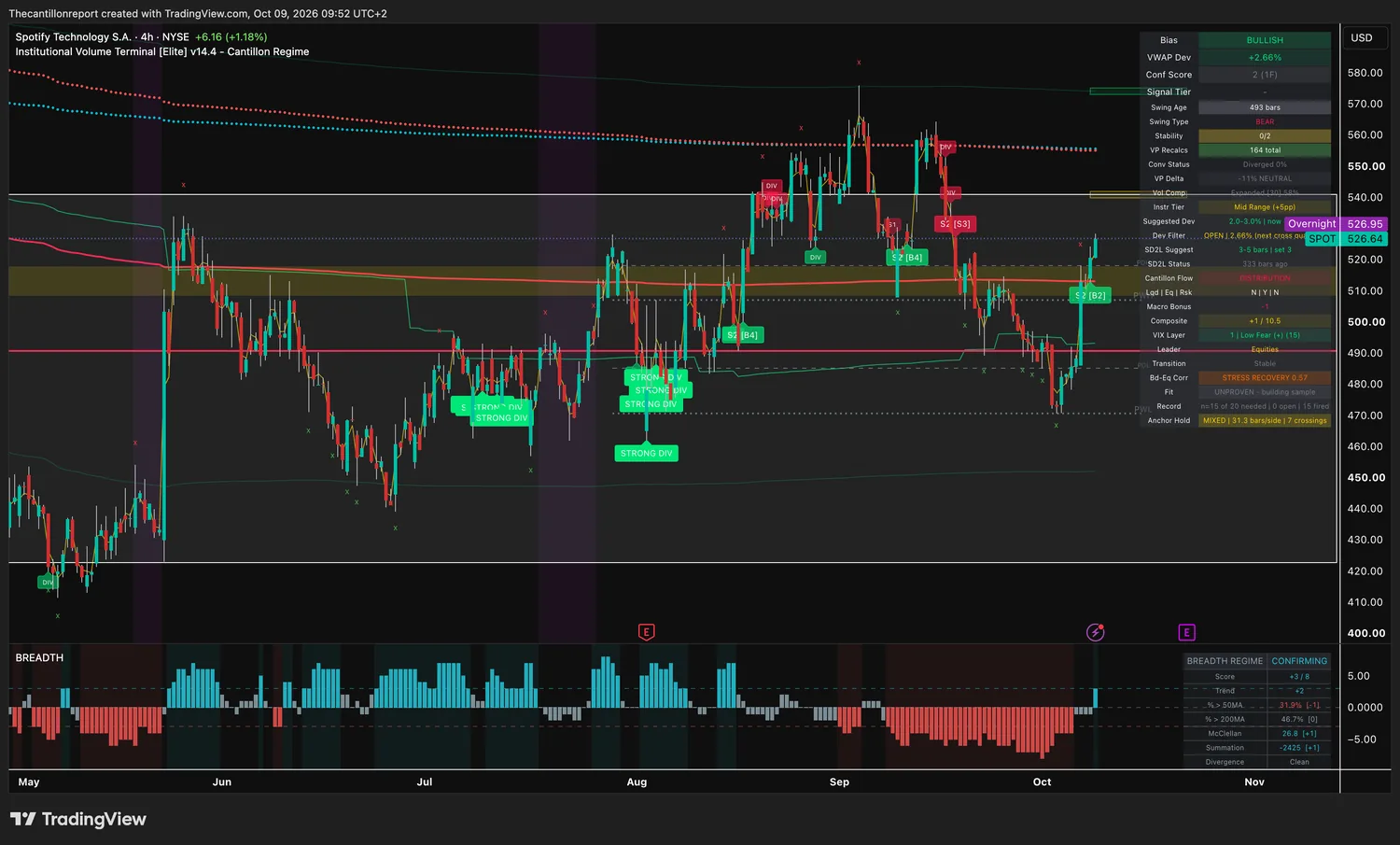Click the CONFIRMING breadth regime cell

1299,661
